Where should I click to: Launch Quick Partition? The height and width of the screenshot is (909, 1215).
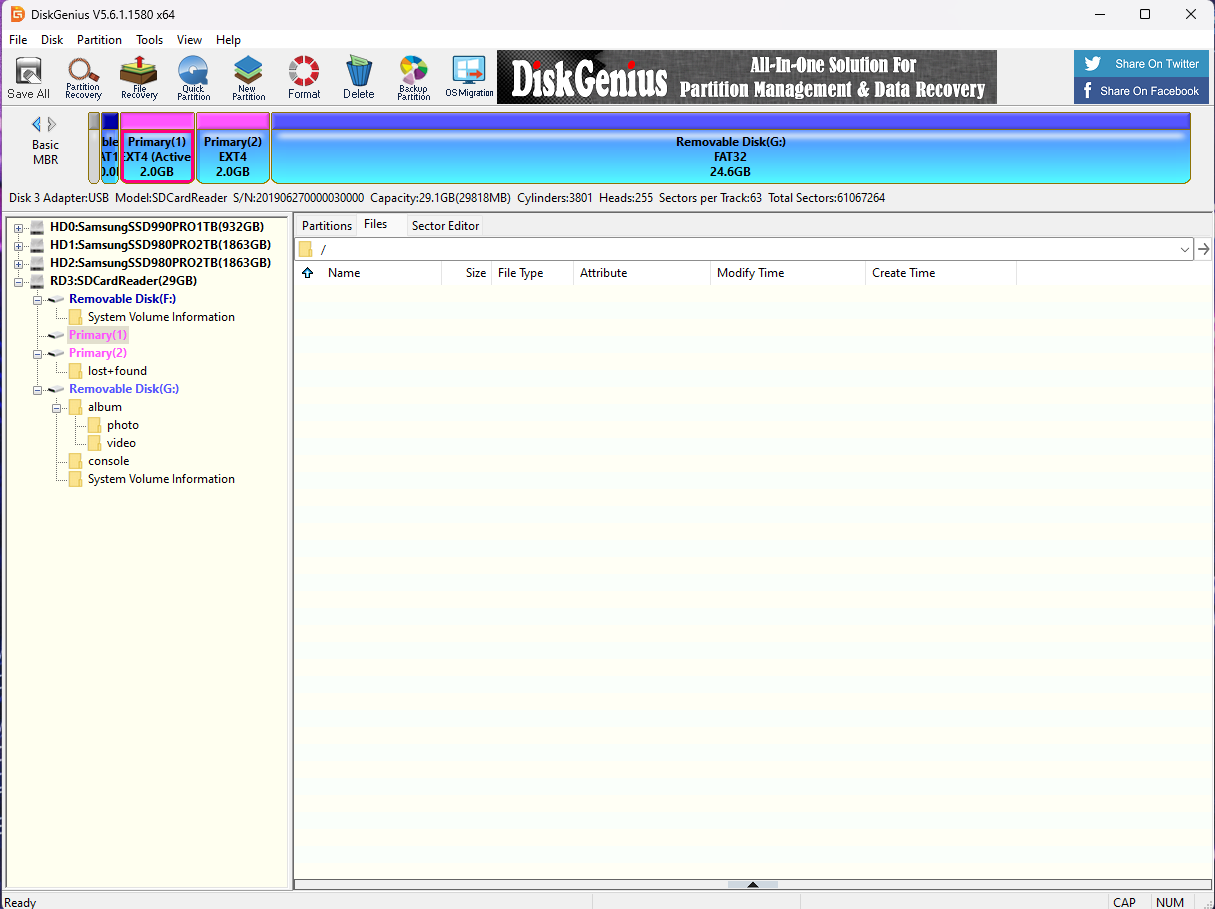(x=193, y=77)
